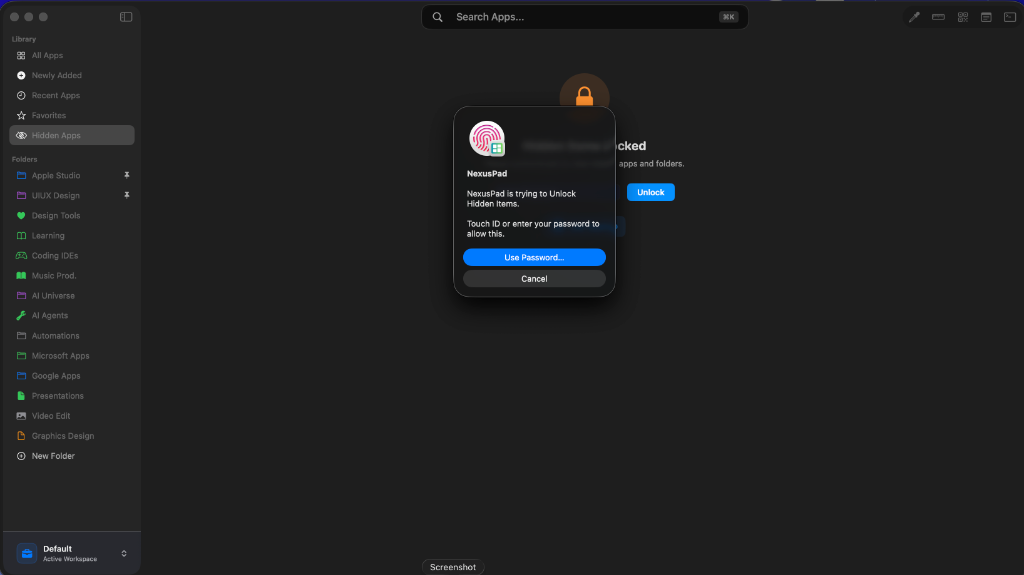Open the Microsoft Apps folder
Screen dimensions: 1024x575
(x=72, y=356)
